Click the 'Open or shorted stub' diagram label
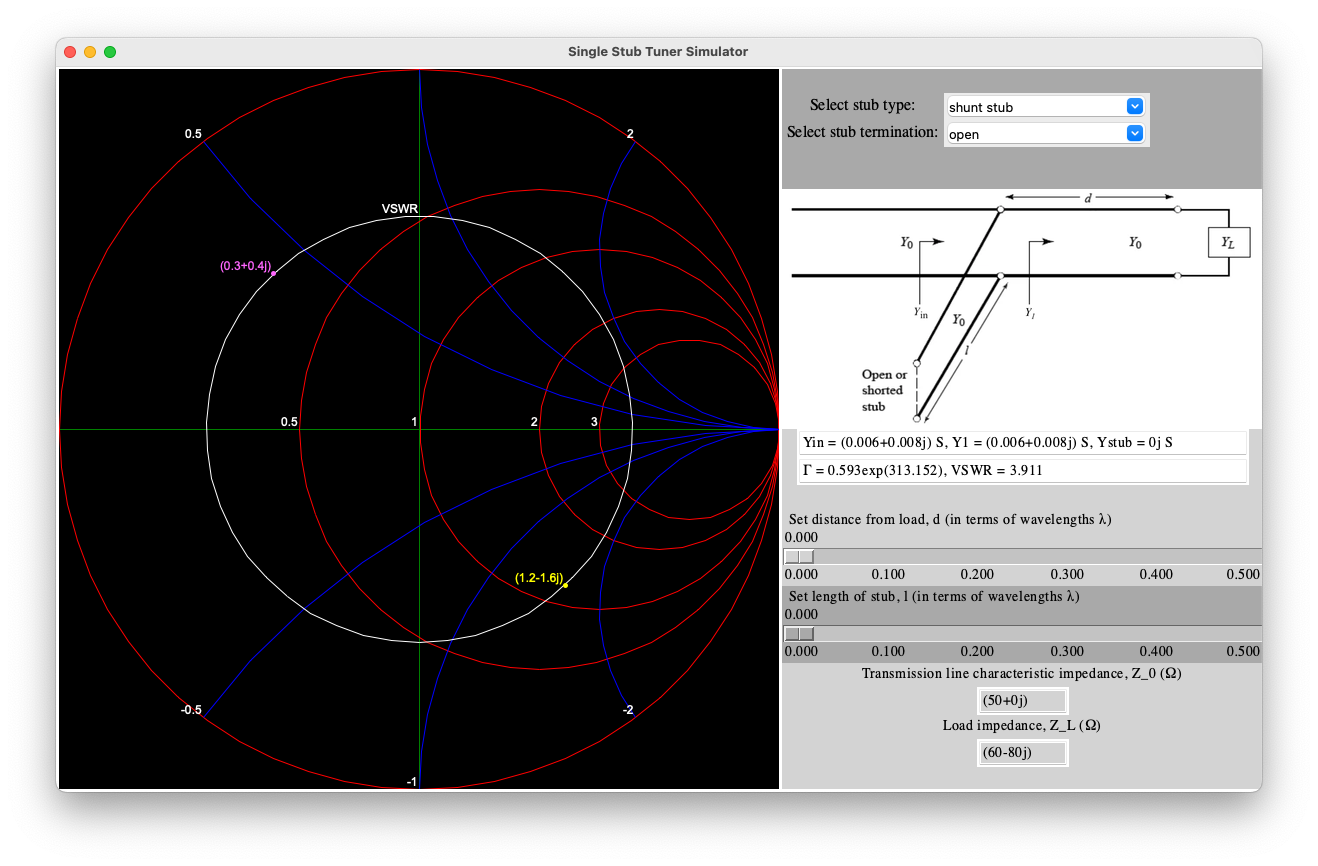Image resolution: width=1318 pixels, height=866 pixels. 885,391
